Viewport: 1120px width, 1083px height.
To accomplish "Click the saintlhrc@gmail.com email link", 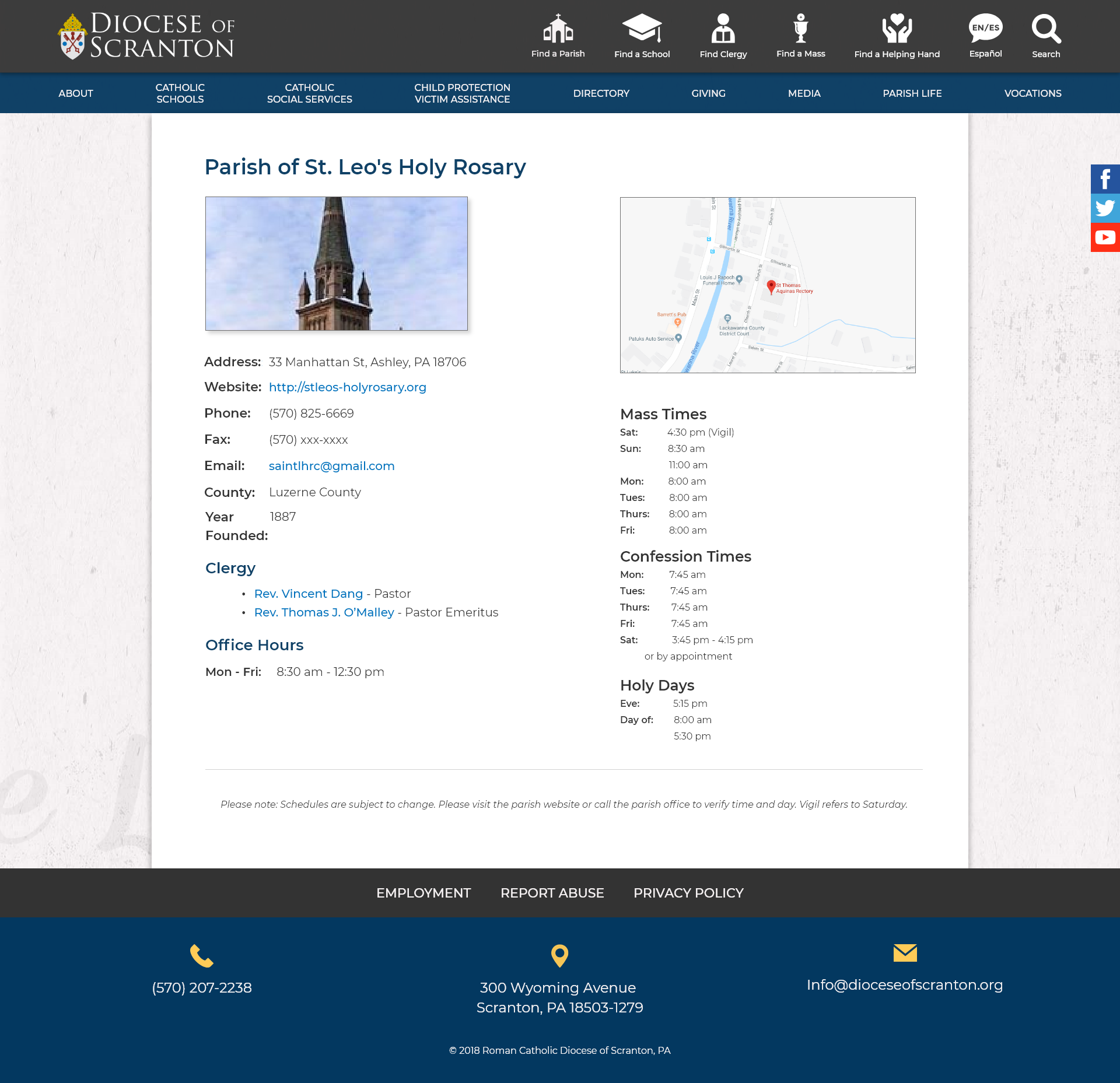I will pyautogui.click(x=331, y=466).
